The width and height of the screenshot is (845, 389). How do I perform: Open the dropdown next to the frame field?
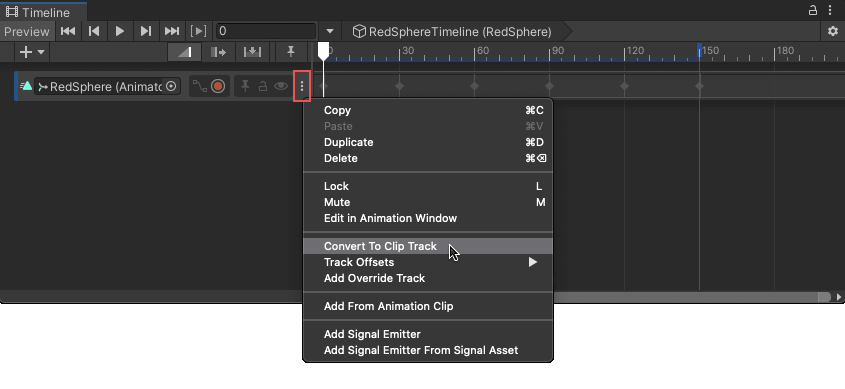click(330, 31)
